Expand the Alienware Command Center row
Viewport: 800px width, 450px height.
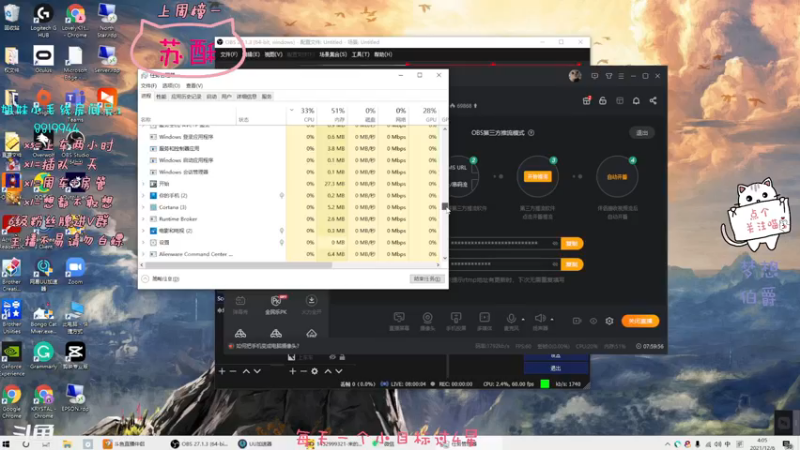[x=143, y=254]
